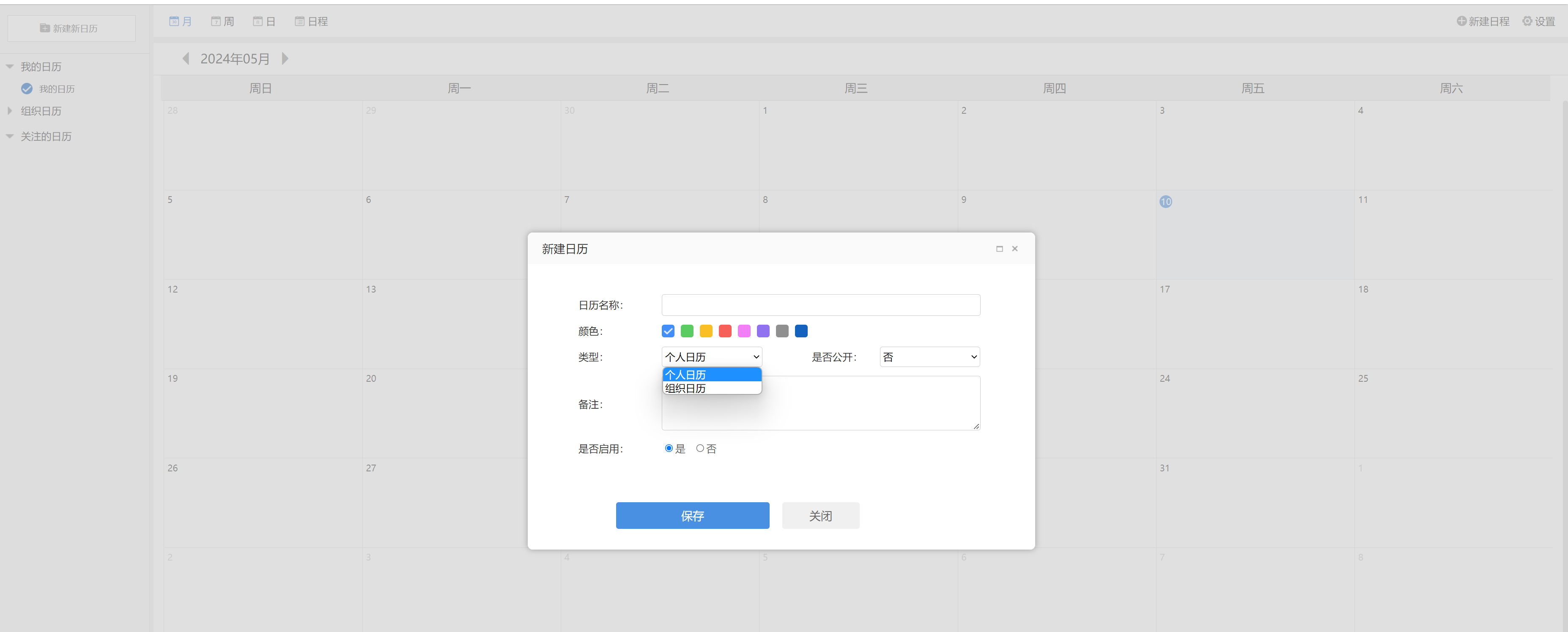Switch to the day view tab
The width and height of the screenshot is (1568, 632).
coord(264,21)
